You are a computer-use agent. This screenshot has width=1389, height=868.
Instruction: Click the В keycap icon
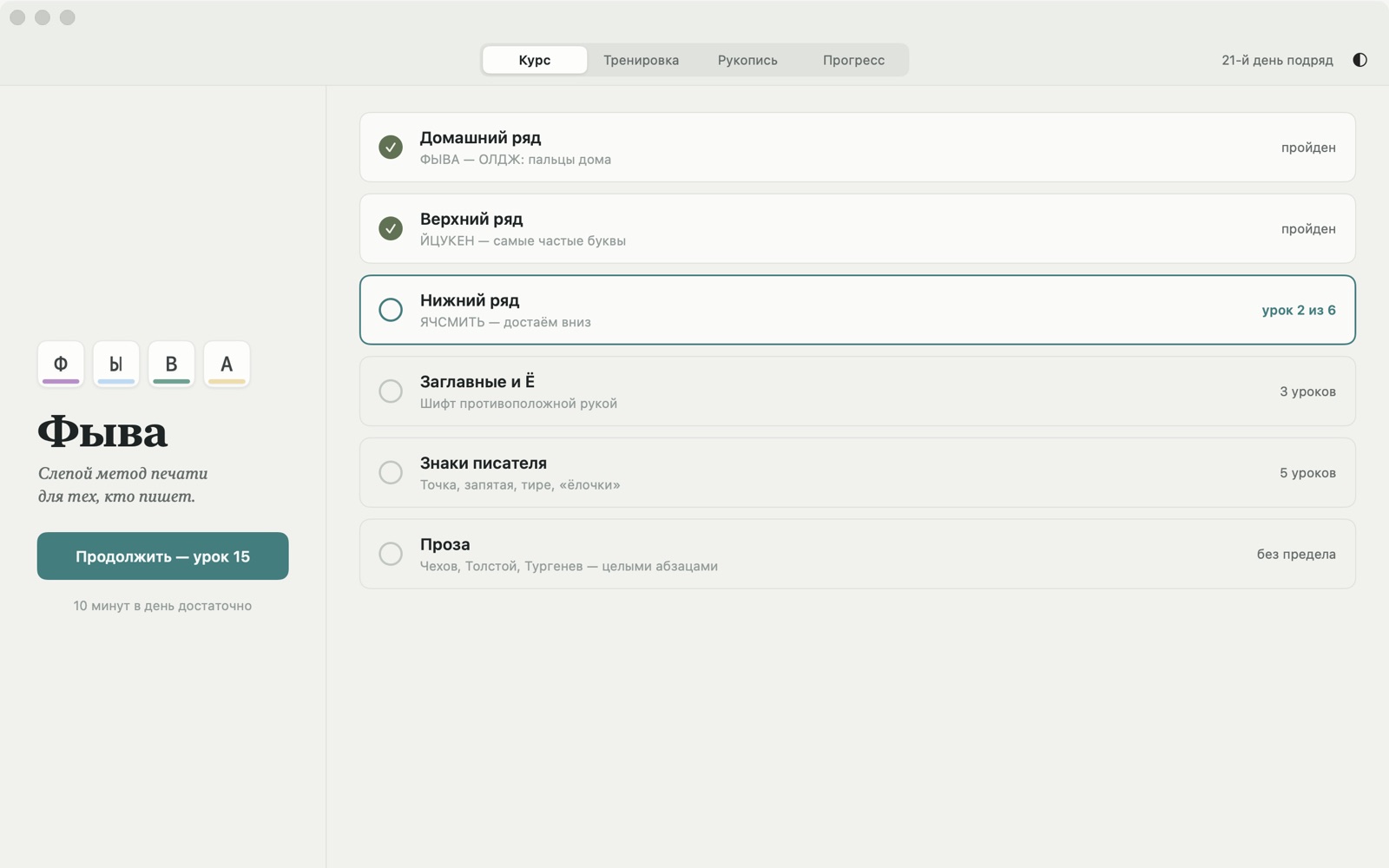[x=171, y=364]
